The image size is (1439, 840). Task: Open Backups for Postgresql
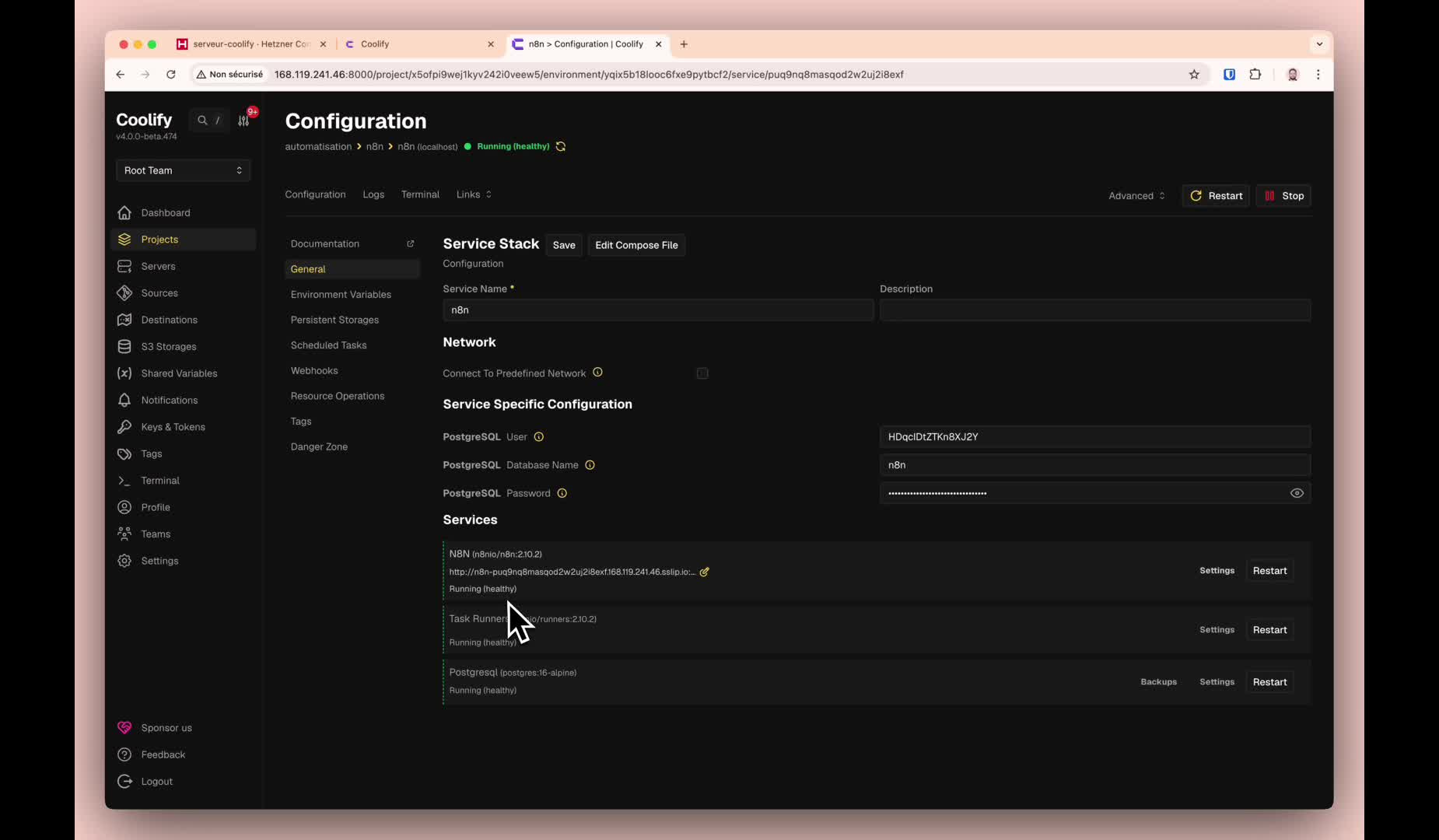(1158, 682)
